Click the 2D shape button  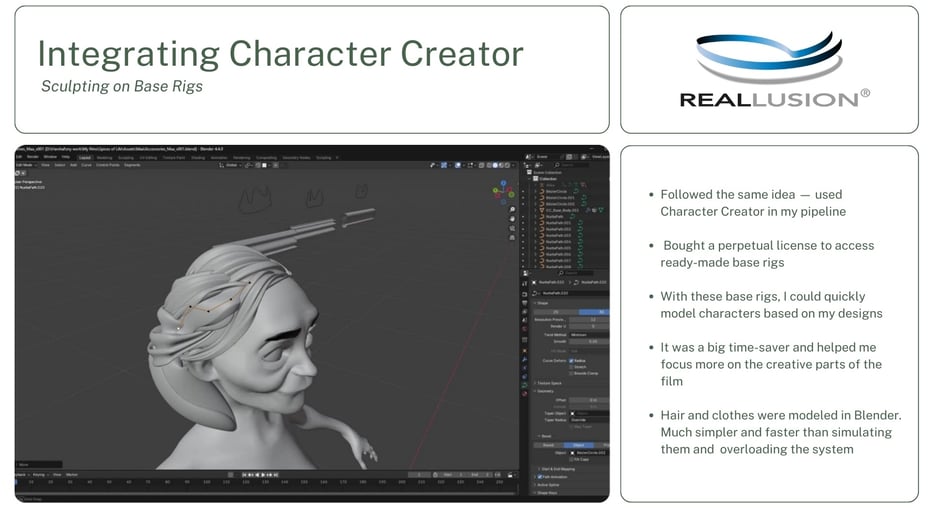556,311
